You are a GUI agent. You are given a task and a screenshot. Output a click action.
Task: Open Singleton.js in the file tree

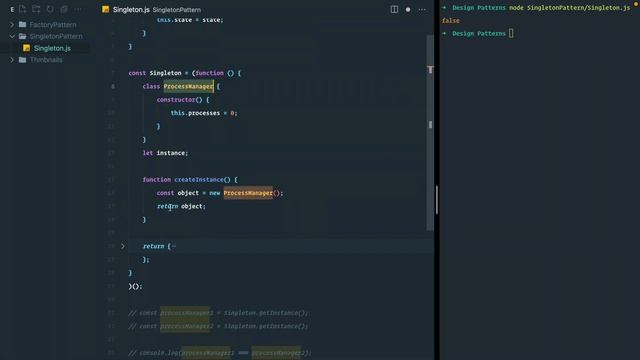(52, 48)
